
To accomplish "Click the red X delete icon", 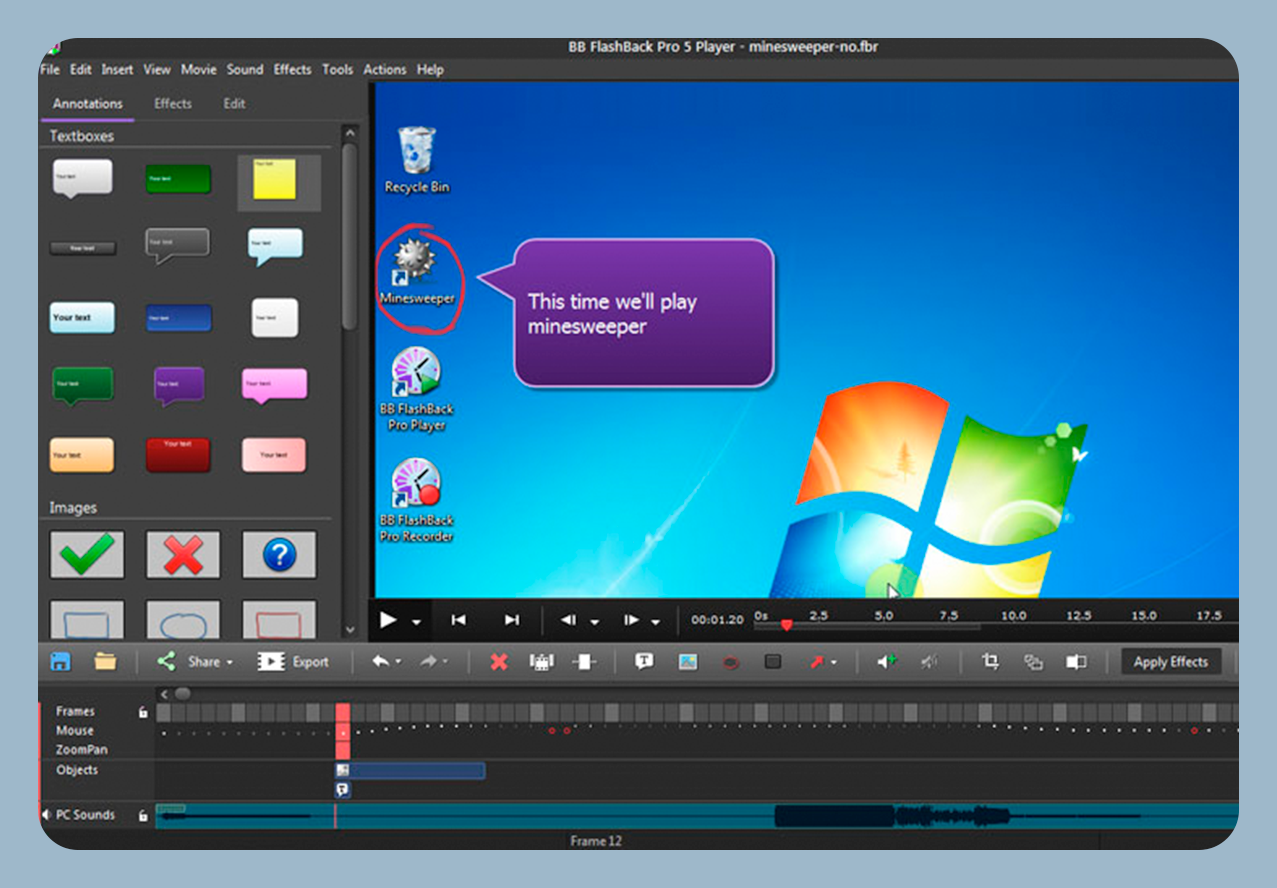I will click(499, 662).
